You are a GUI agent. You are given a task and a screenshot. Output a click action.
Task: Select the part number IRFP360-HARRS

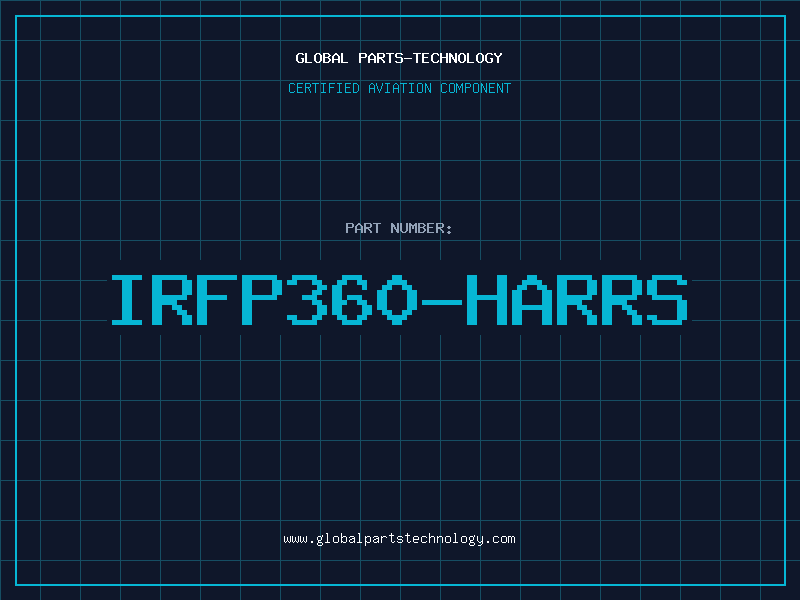click(x=400, y=300)
